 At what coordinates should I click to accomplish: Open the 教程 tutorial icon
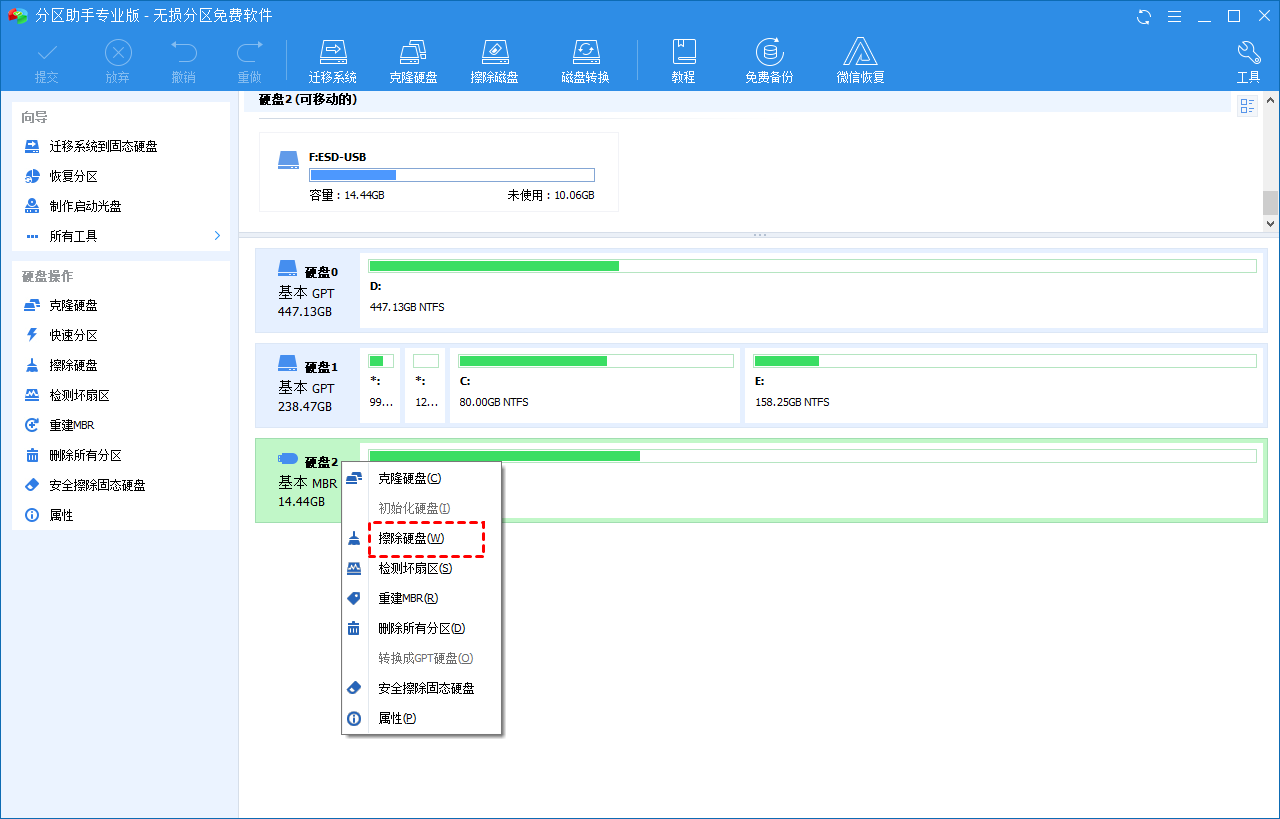point(683,61)
